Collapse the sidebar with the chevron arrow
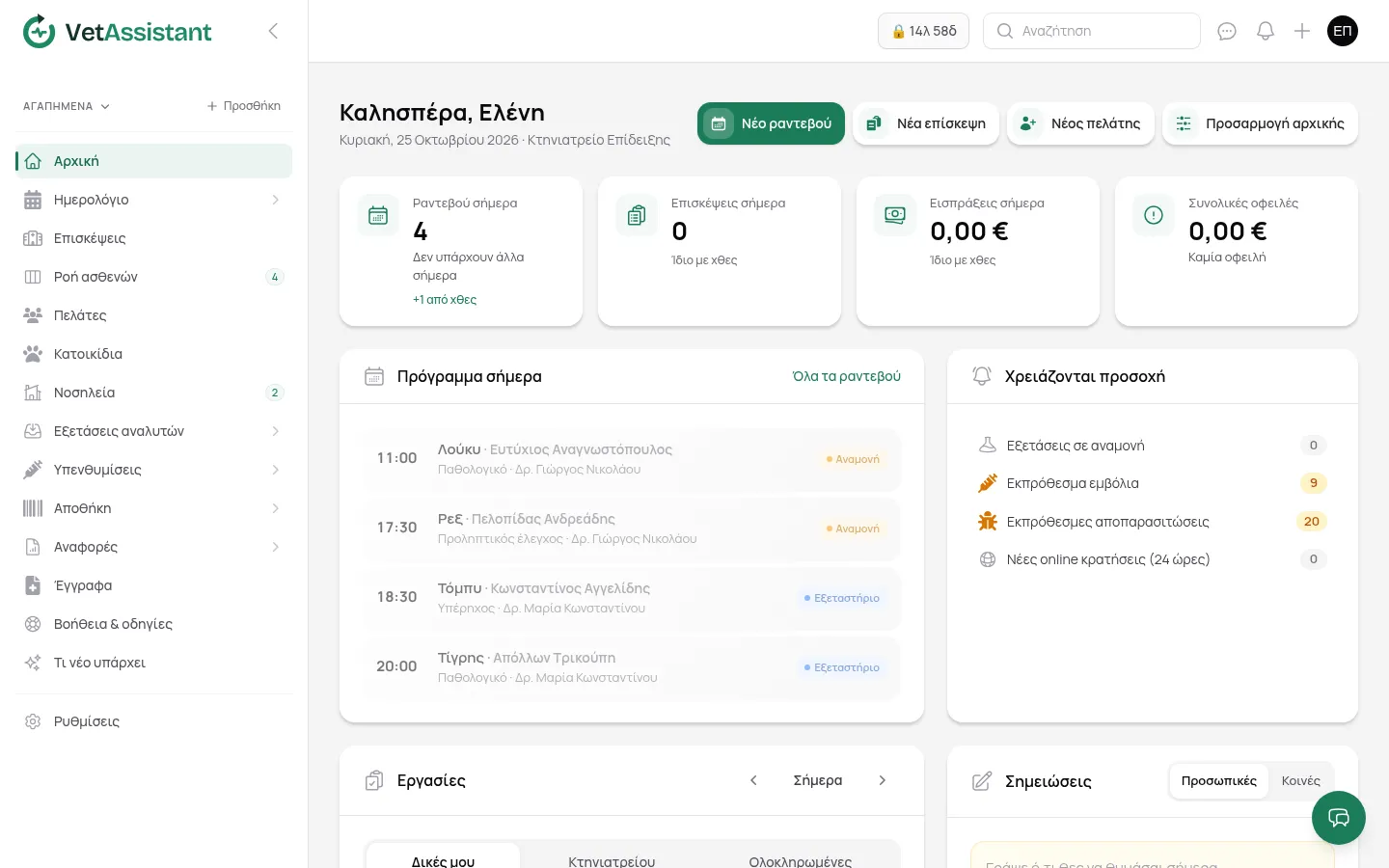This screenshot has width=1389, height=868. click(x=273, y=31)
